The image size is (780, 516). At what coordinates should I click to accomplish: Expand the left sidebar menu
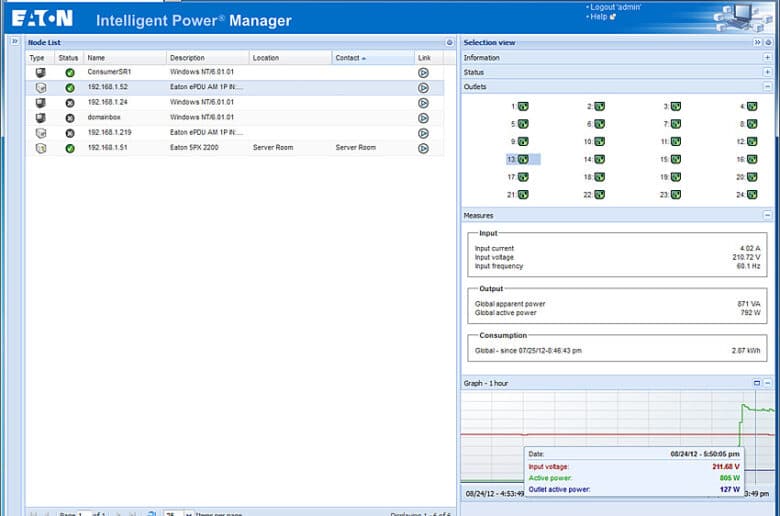click(15, 41)
